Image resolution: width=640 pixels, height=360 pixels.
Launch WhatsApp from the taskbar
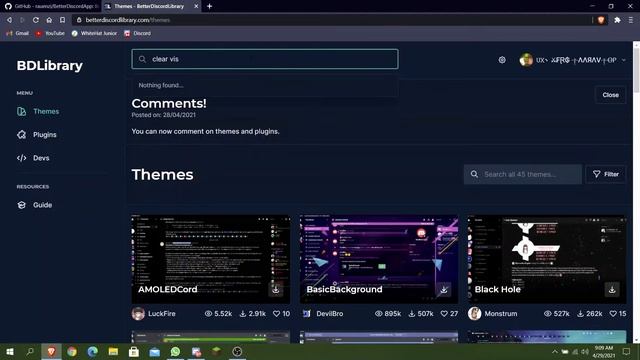[176, 351]
